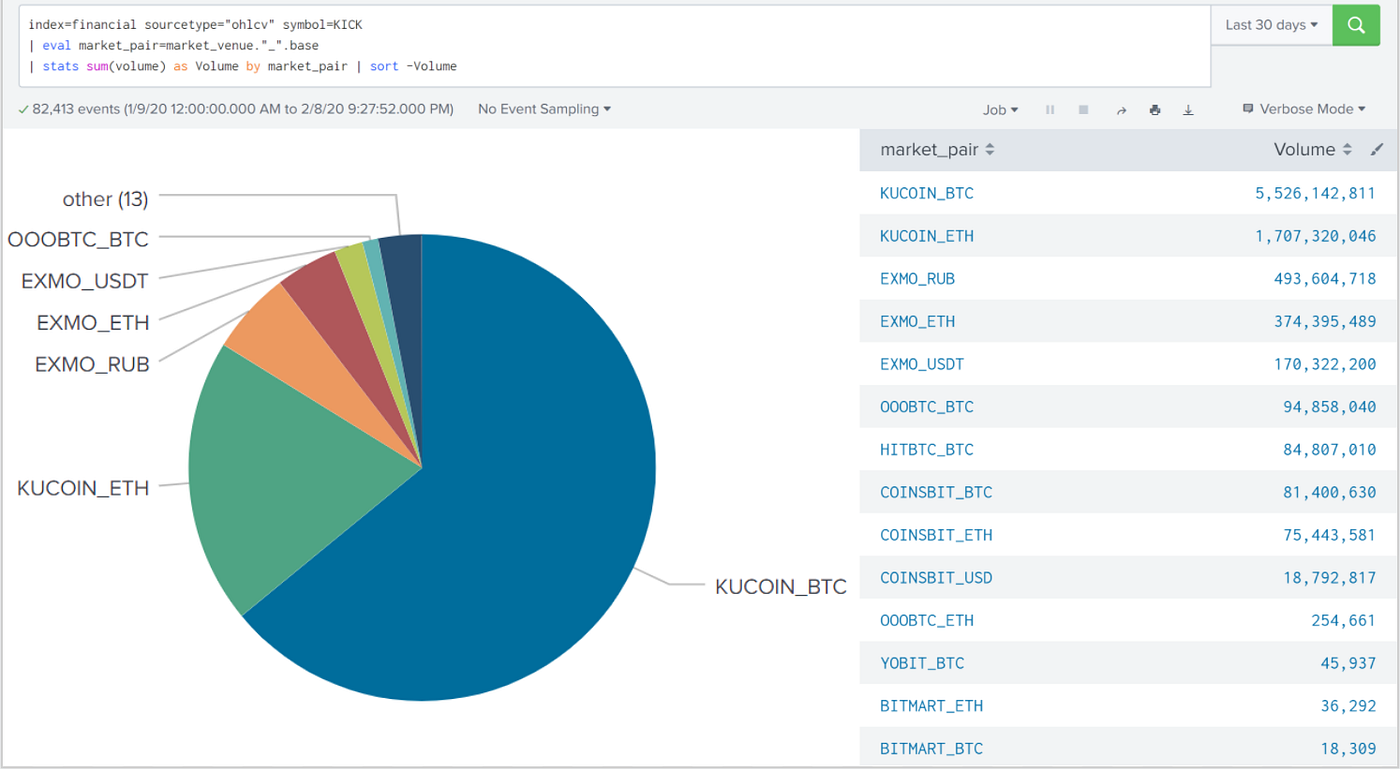Click the volume value 18,792,817
Image resolution: width=1400 pixels, height=769 pixels.
coord(1330,578)
